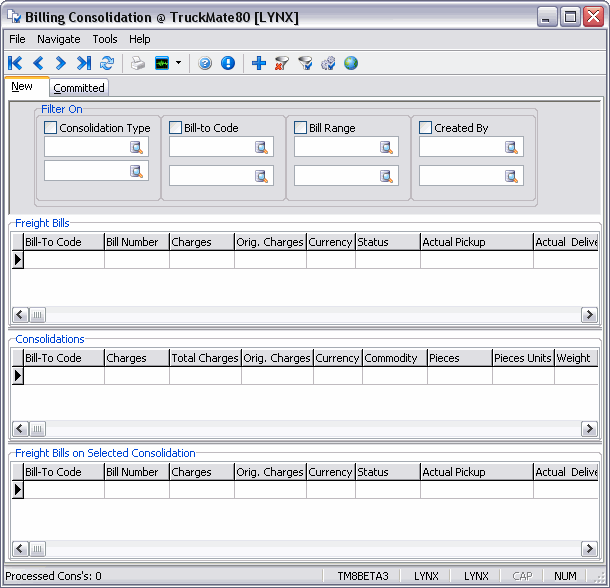This screenshot has width=610, height=588.
Task: Click the Freight Bills horizontal scrollbar thumb
Action: pyautogui.click(x=38, y=315)
